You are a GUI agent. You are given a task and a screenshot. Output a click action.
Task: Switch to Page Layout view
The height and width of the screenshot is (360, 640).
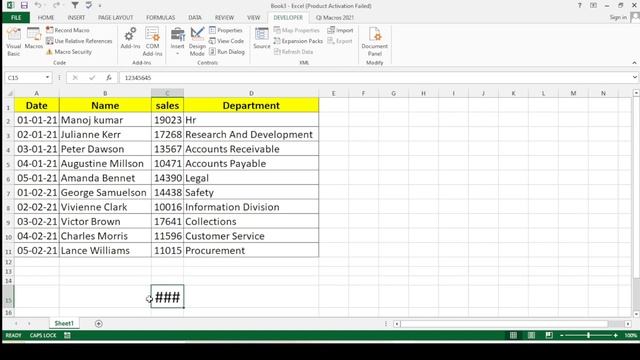pyautogui.click(x=531, y=336)
